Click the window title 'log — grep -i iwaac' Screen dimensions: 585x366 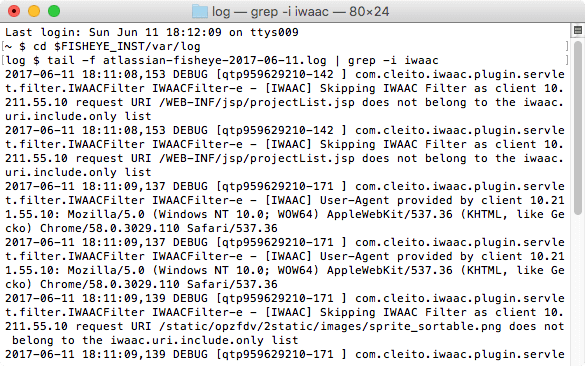pos(270,12)
